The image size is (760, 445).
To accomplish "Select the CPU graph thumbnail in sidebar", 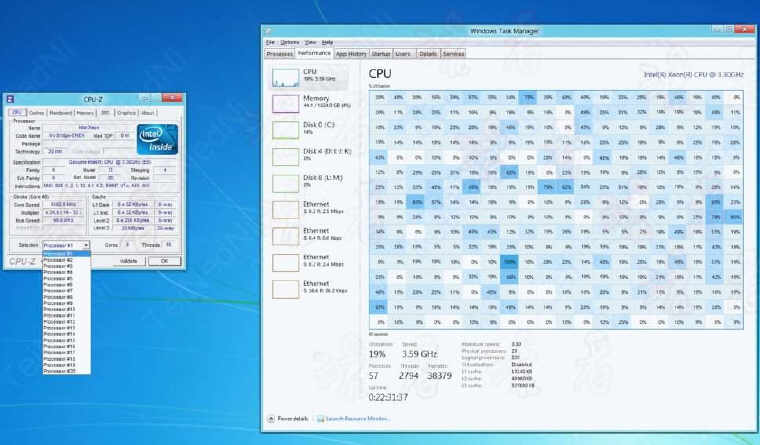I will 285,78.
